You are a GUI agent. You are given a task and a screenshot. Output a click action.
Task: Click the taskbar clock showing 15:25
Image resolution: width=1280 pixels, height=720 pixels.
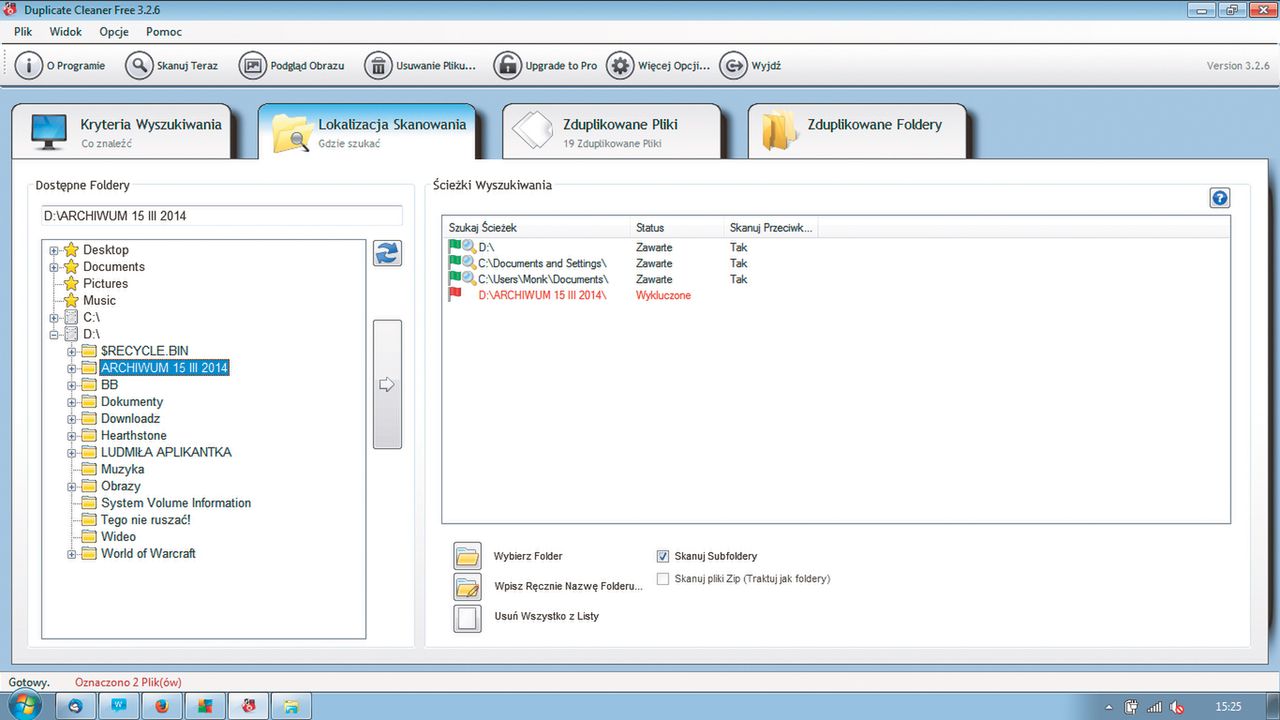coord(1229,707)
